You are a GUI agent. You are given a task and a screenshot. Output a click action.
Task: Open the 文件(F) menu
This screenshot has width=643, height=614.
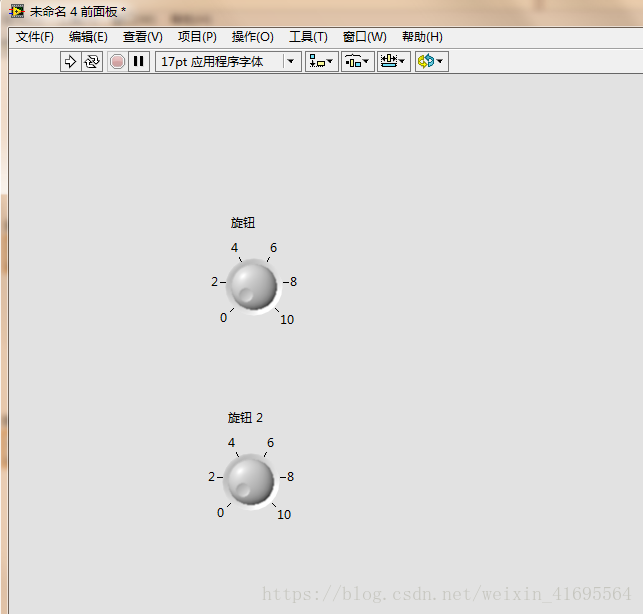pyautogui.click(x=35, y=37)
